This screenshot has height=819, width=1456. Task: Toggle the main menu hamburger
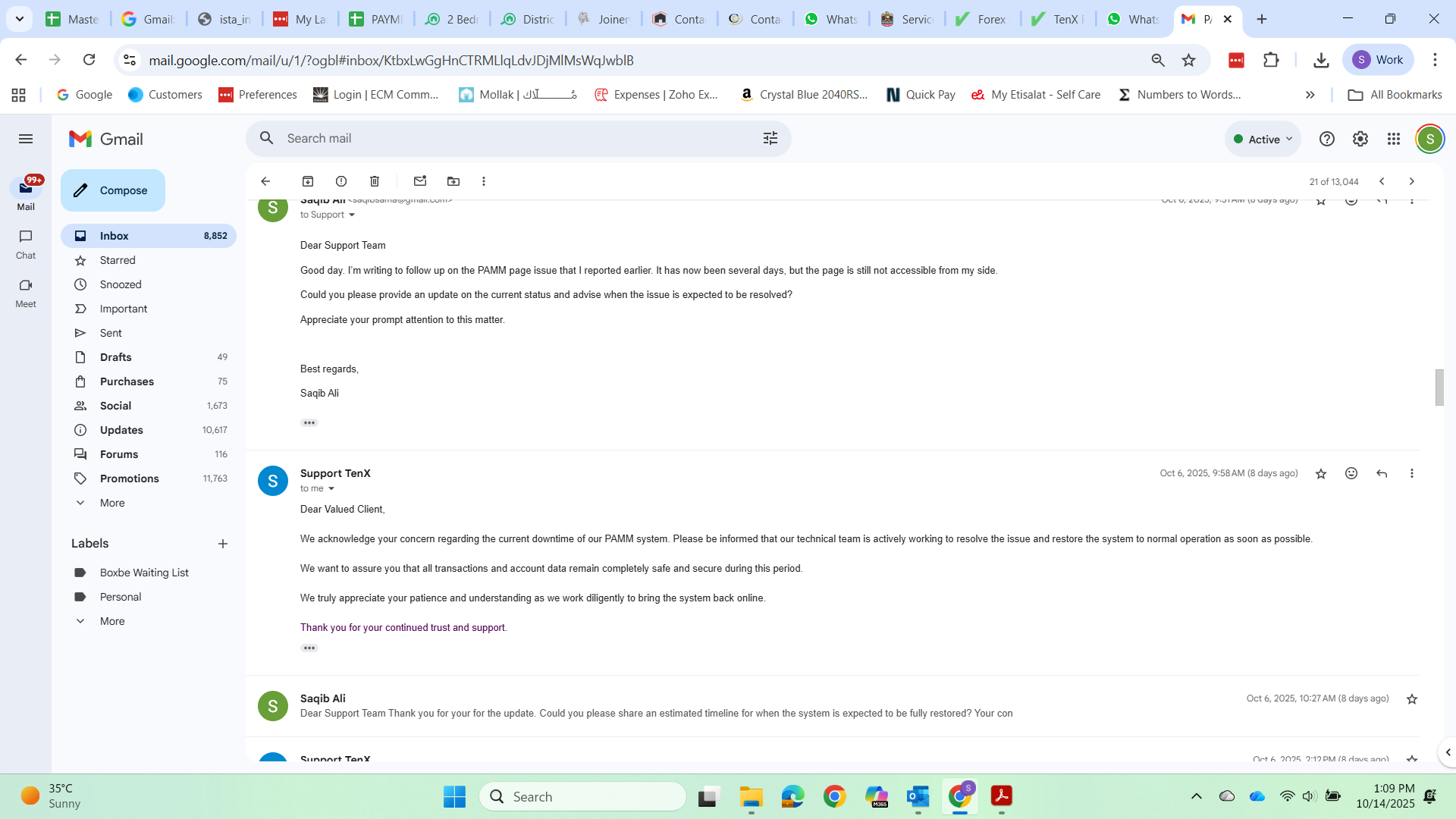(x=26, y=139)
